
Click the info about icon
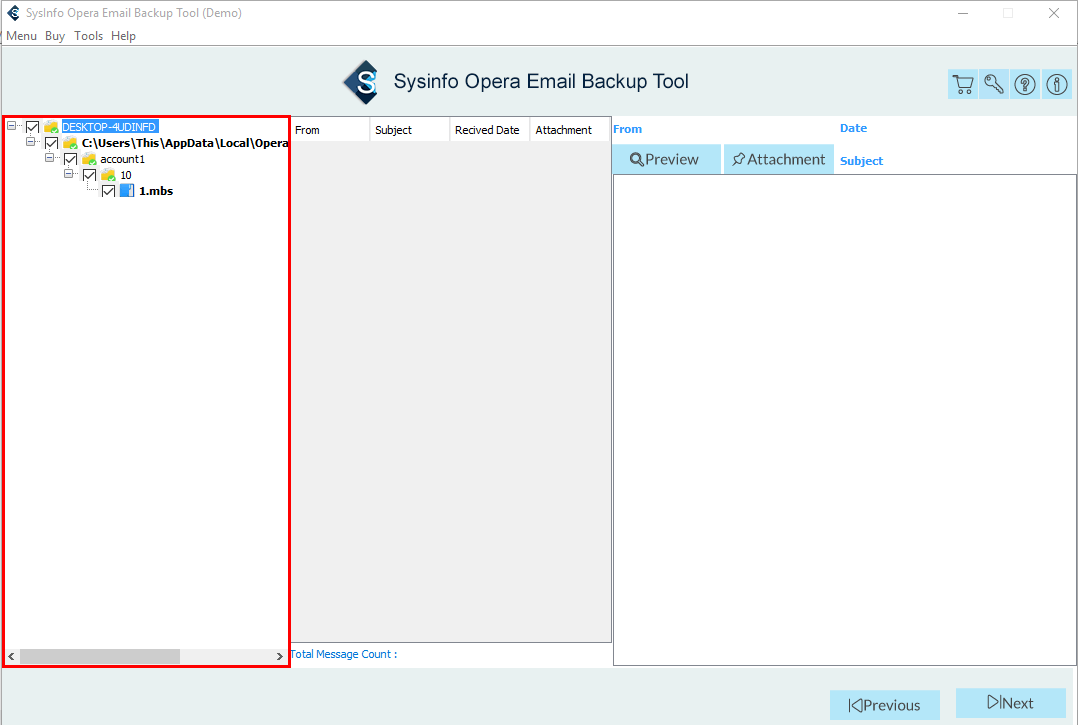click(x=1057, y=85)
